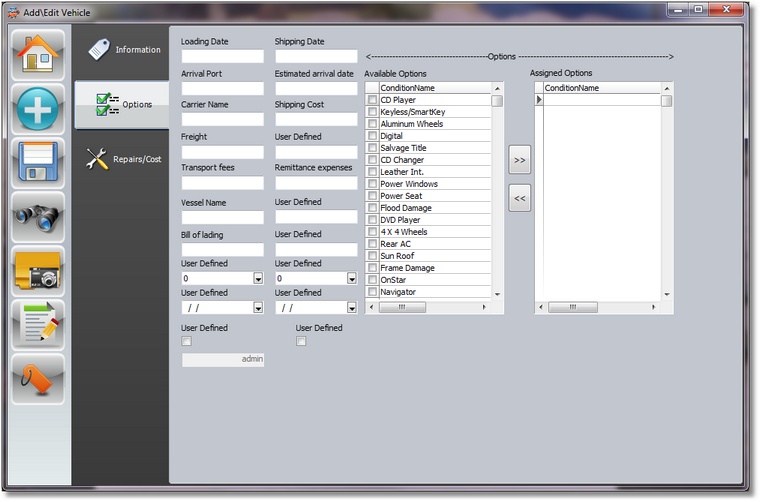Open the camera photos folder icon

[39, 271]
